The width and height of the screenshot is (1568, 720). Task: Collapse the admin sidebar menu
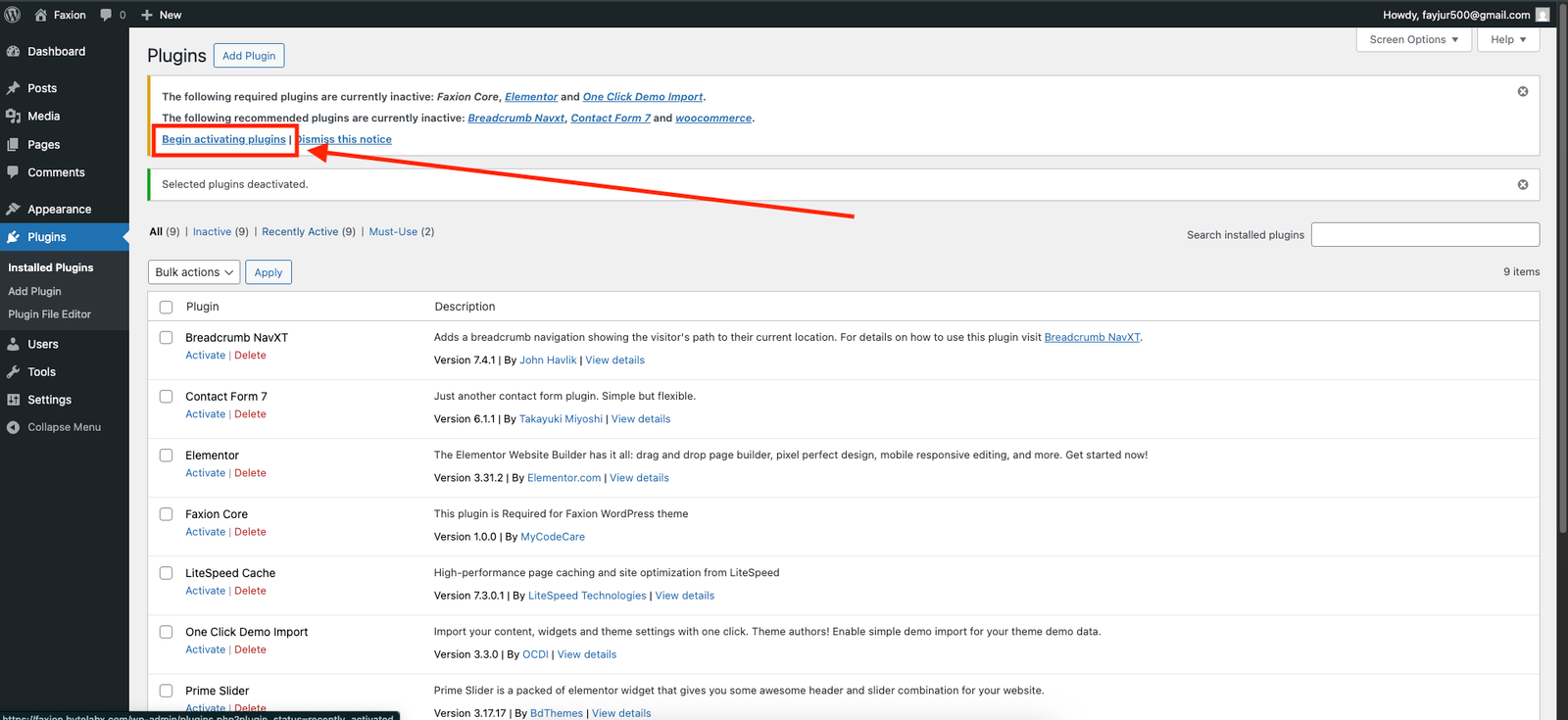pyautogui.click(x=64, y=427)
